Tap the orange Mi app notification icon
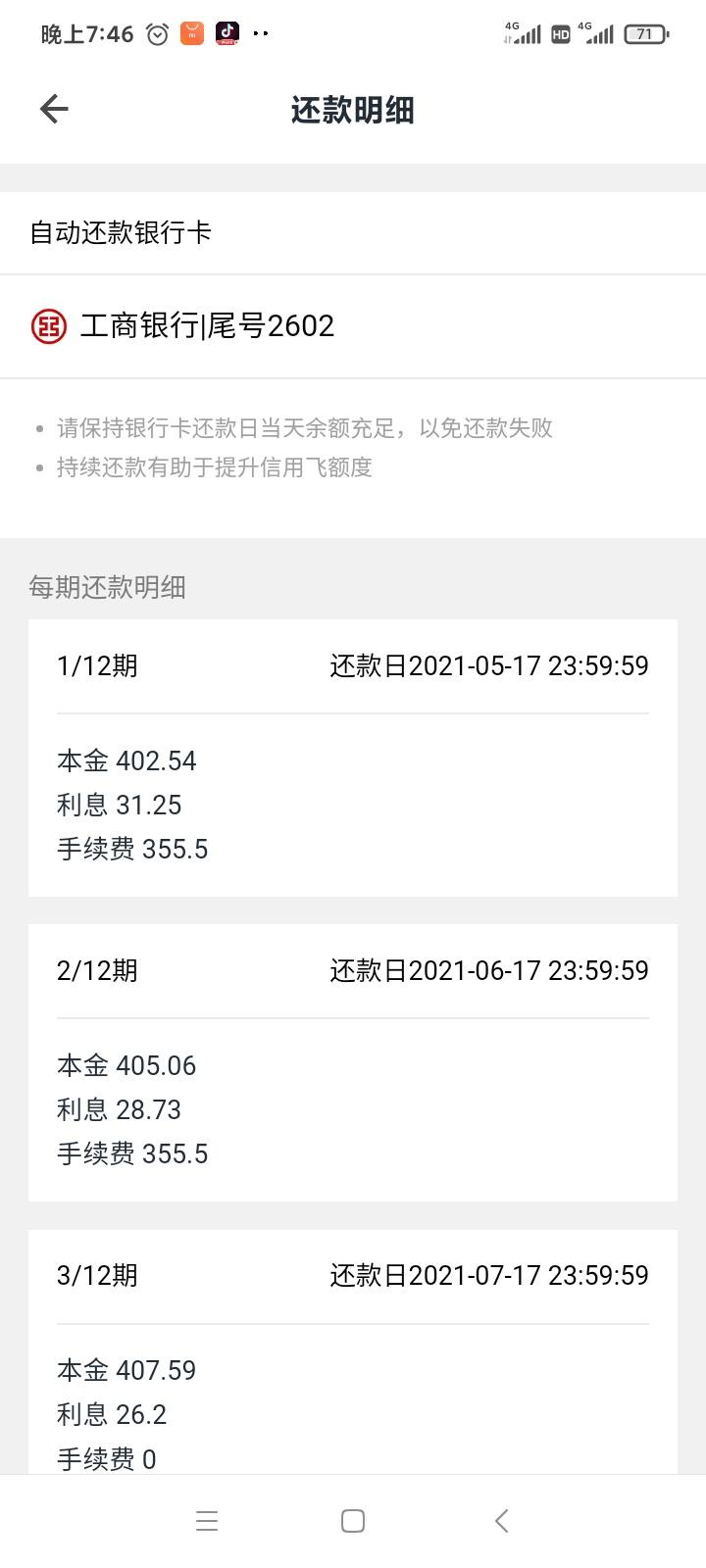 [192, 34]
